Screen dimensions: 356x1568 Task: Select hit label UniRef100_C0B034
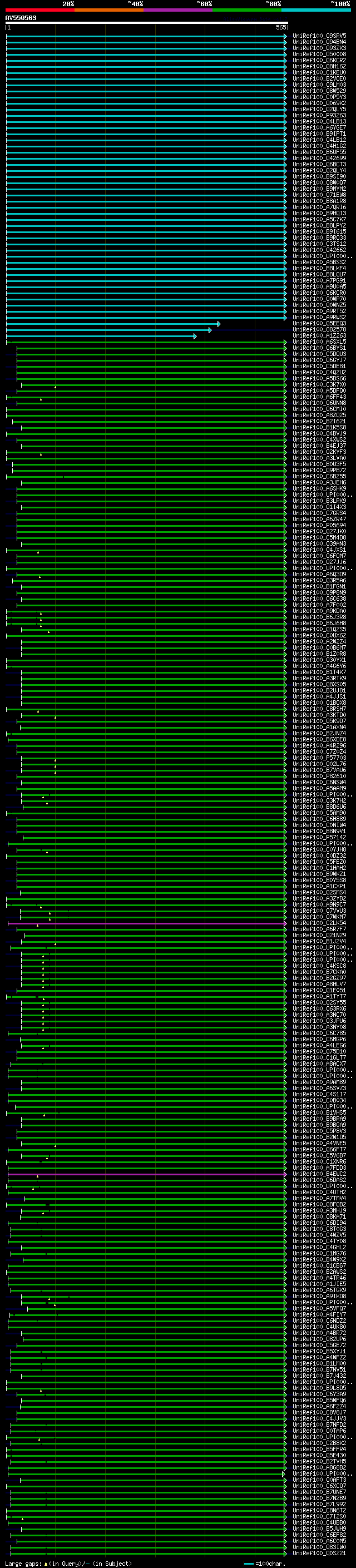click(x=319, y=1101)
